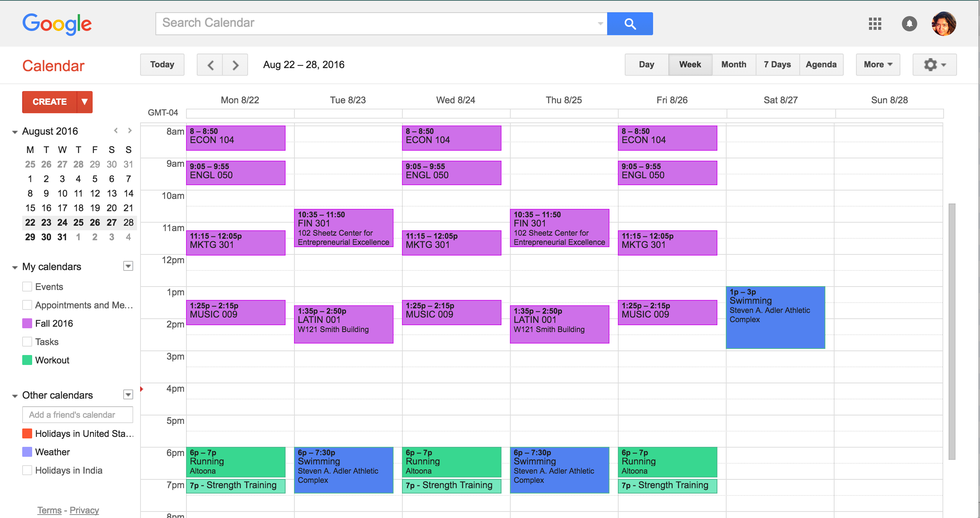The image size is (980, 518).
Task: Switch to Agenda view
Action: pyautogui.click(x=821, y=65)
